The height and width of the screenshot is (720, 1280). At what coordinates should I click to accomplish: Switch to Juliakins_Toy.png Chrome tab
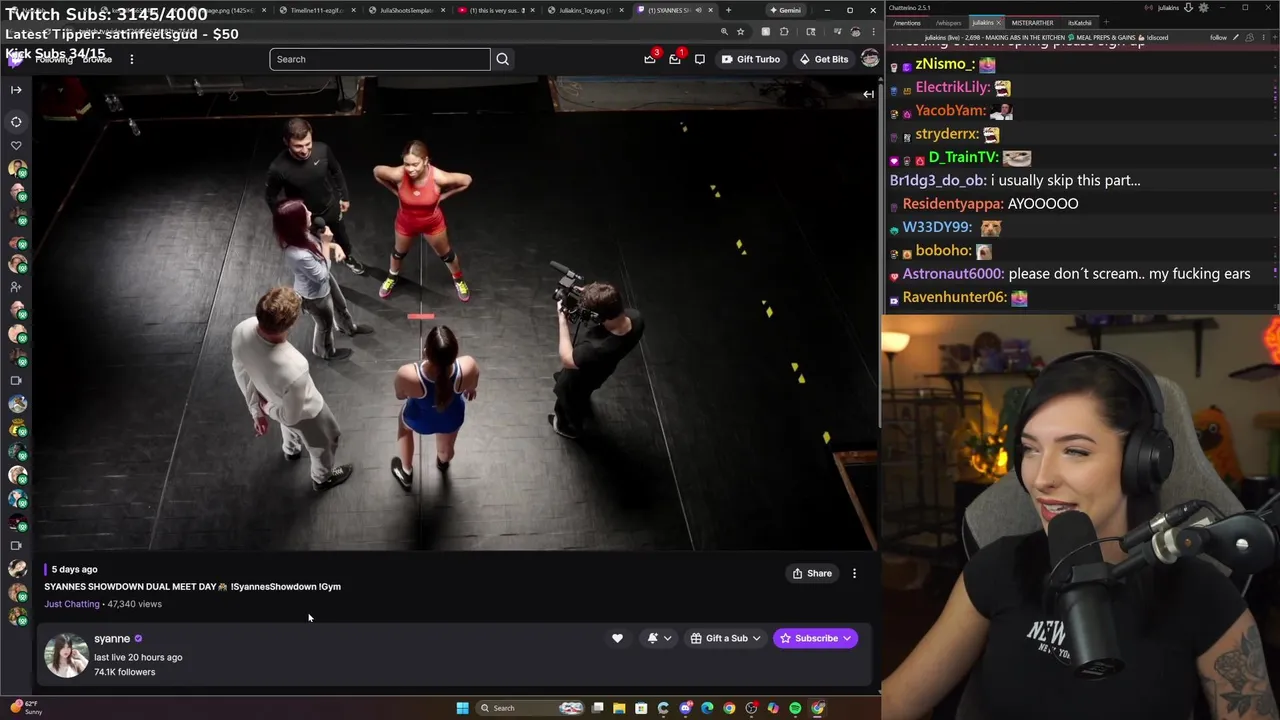pos(584,10)
